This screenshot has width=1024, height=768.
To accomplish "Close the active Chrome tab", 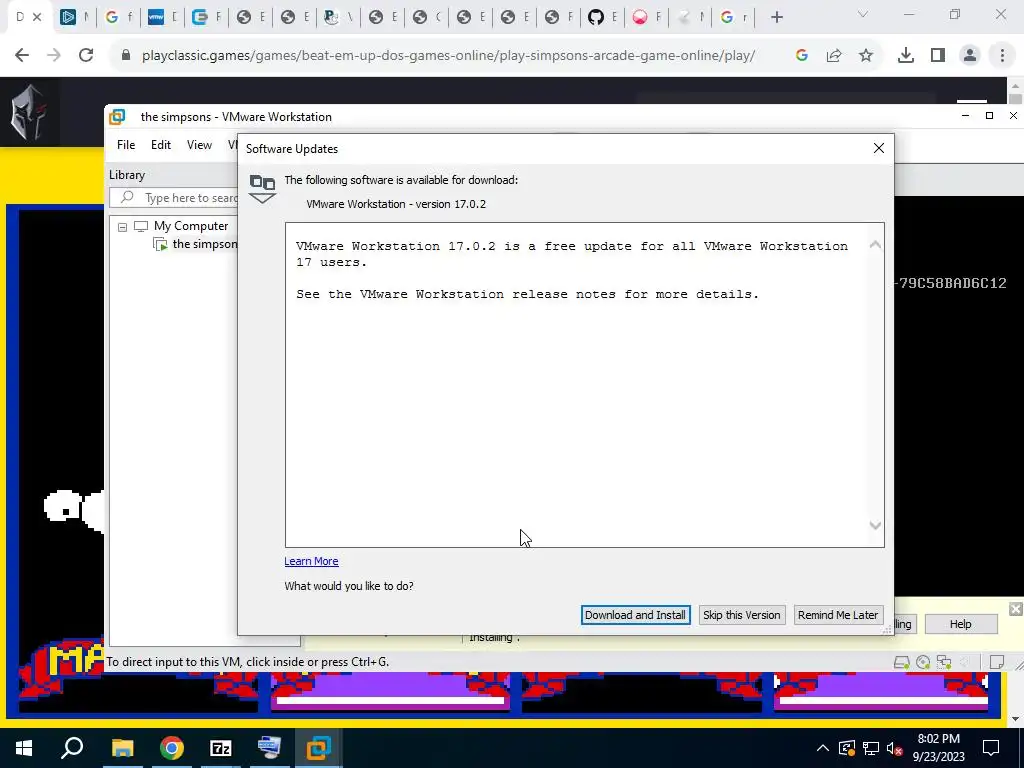I will pos(37,18).
